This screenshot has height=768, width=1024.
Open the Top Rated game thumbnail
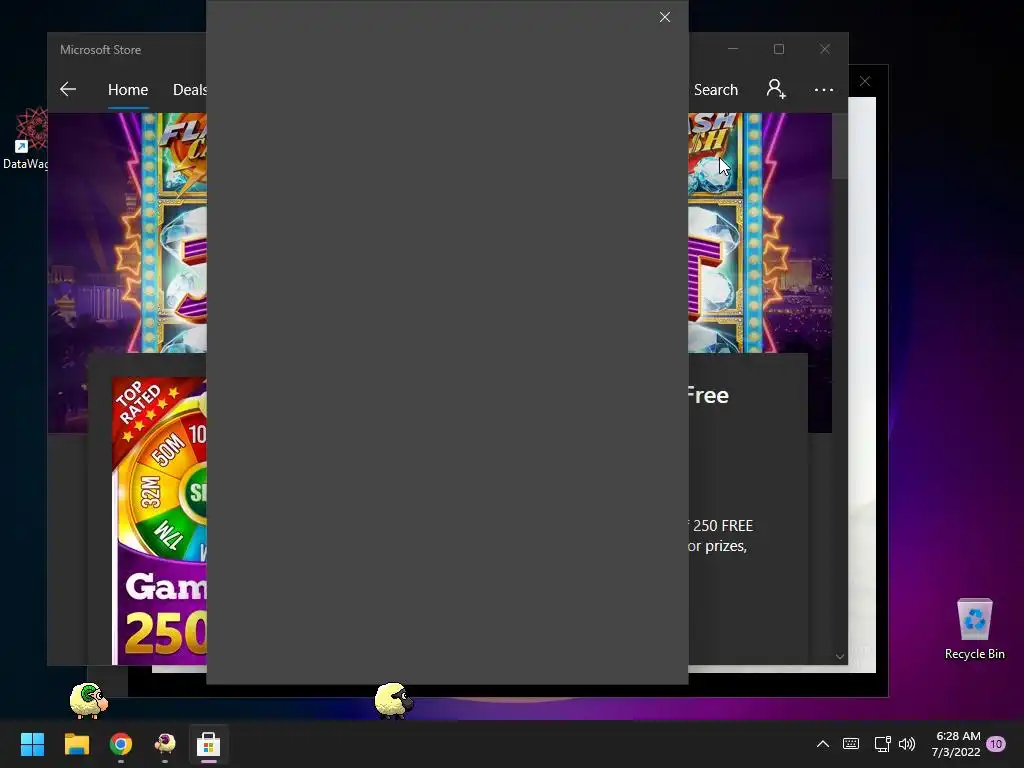point(159,520)
